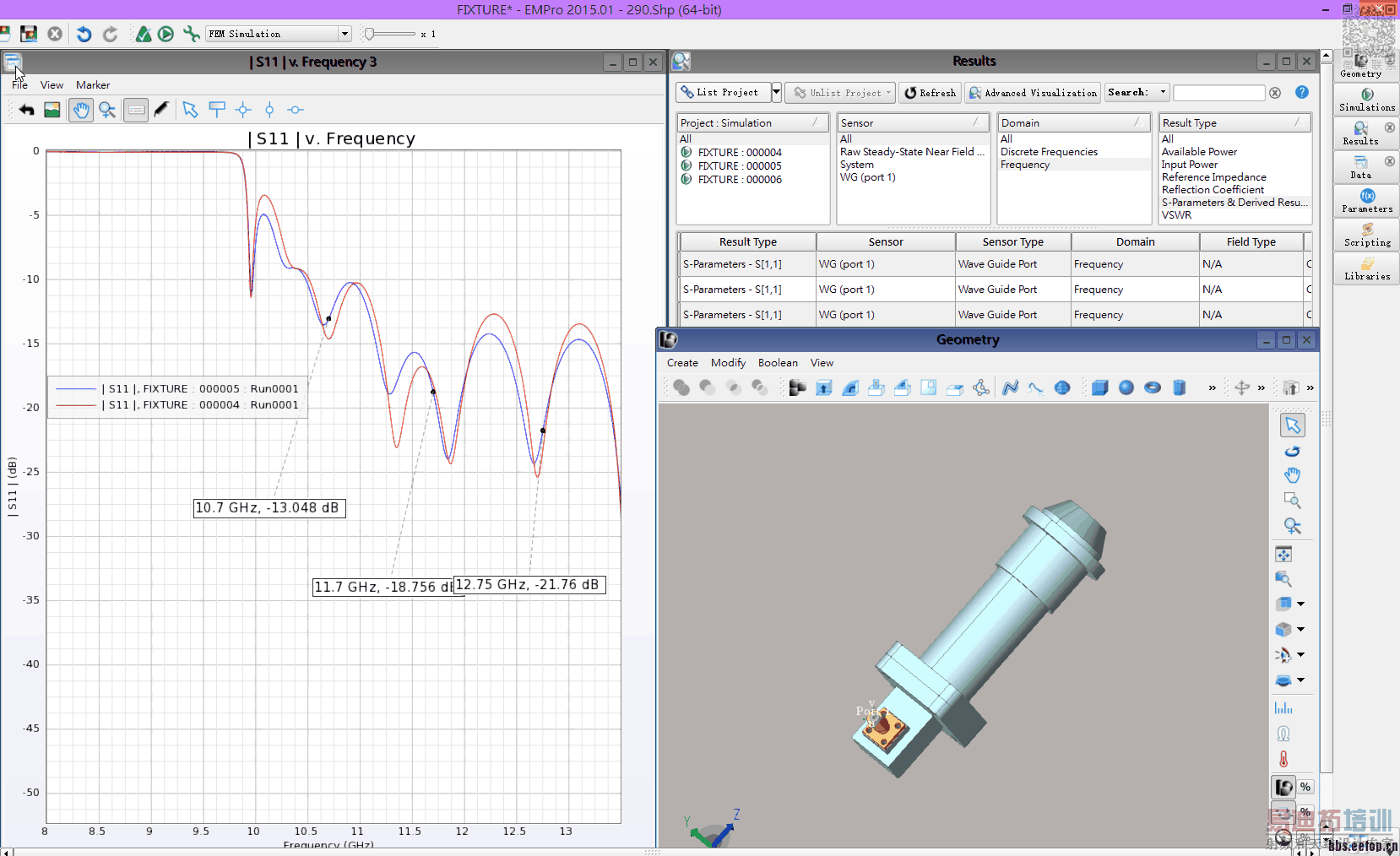
Task: Select the blue box primitive icon
Action: point(1099,387)
